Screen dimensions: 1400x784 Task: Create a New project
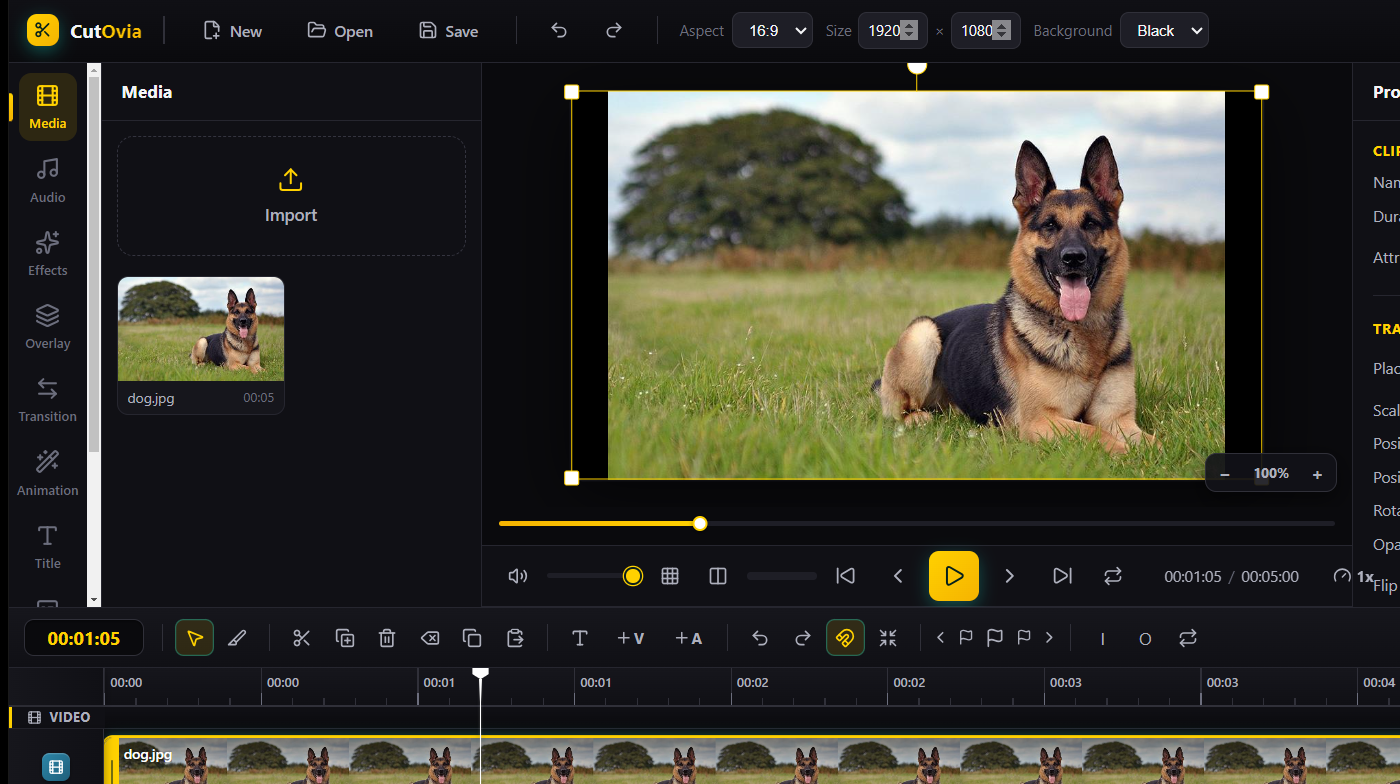(232, 31)
